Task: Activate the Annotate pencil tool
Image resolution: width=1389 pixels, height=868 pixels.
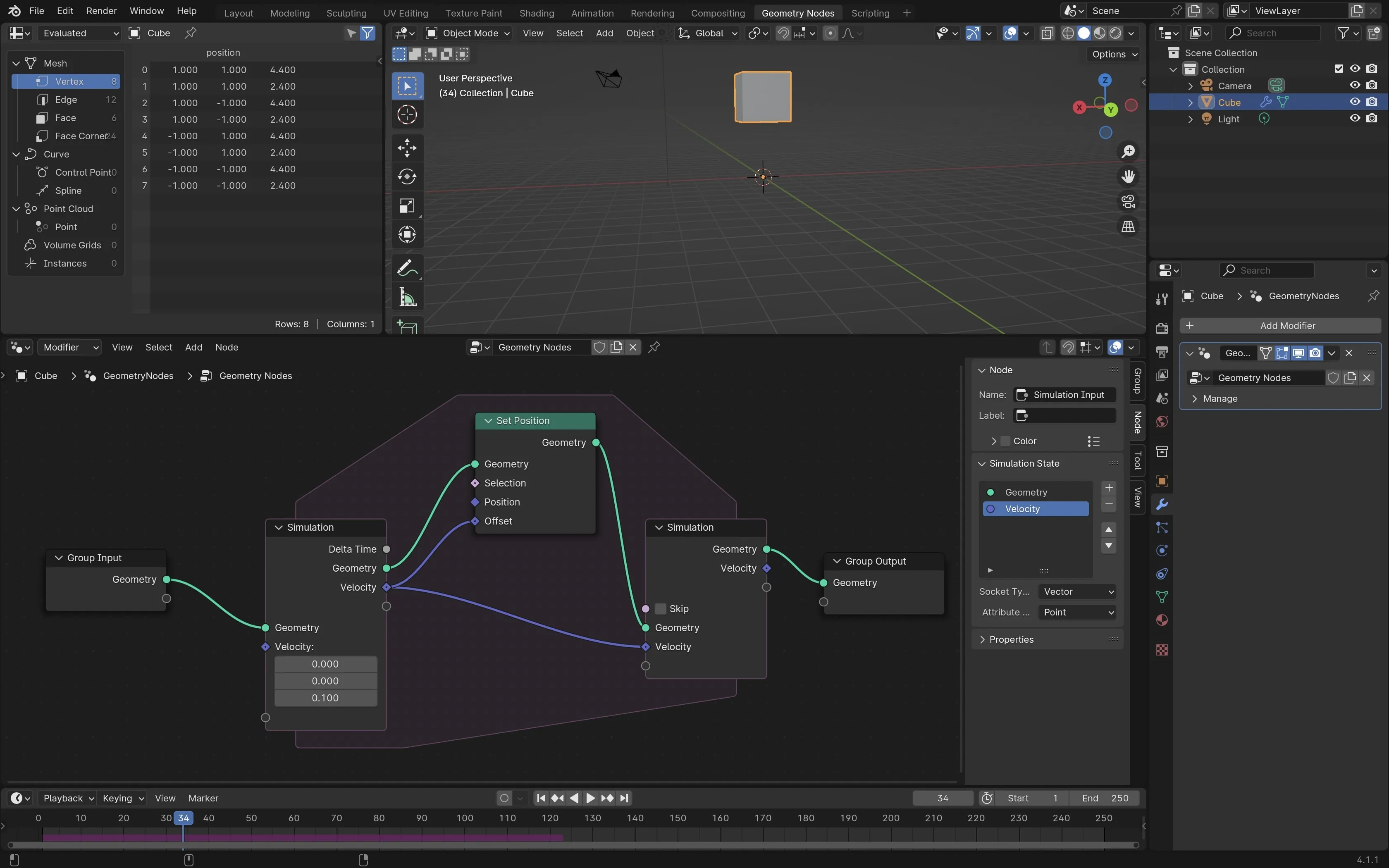Action: coord(407,268)
